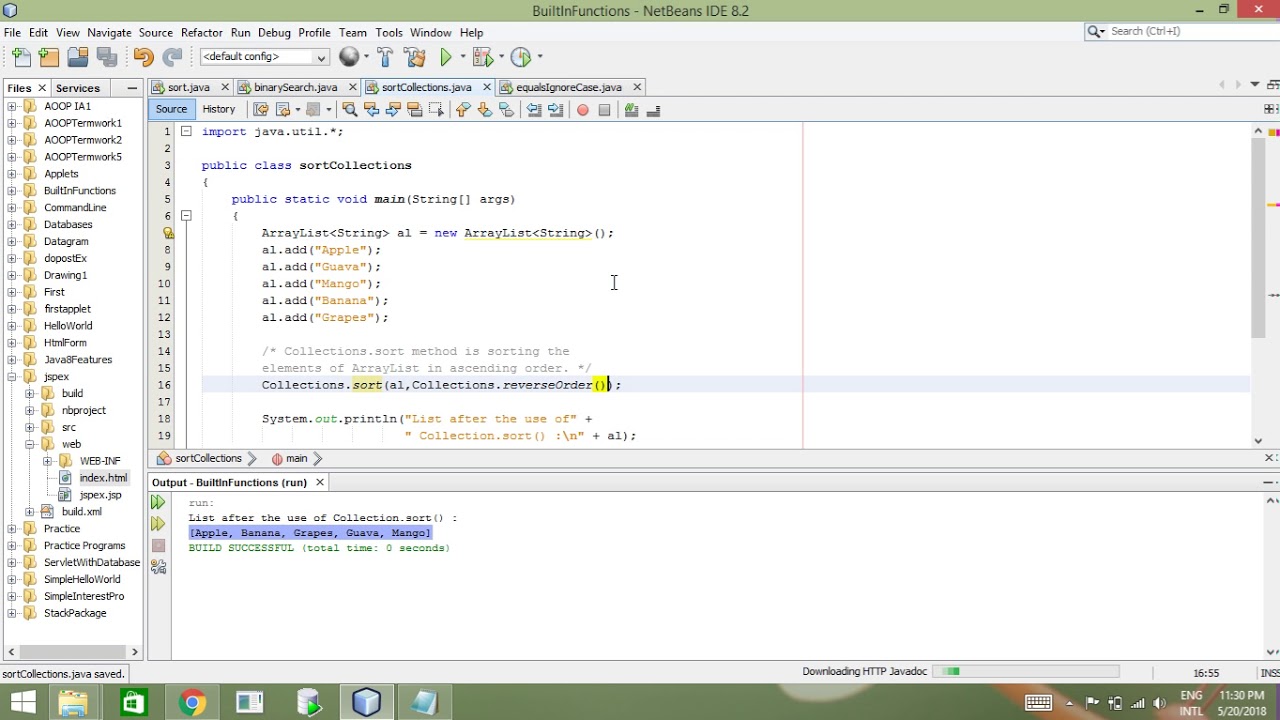Image resolution: width=1280 pixels, height=720 pixels.
Task: Switch to the sort.java tab
Action: pos(188,88)
